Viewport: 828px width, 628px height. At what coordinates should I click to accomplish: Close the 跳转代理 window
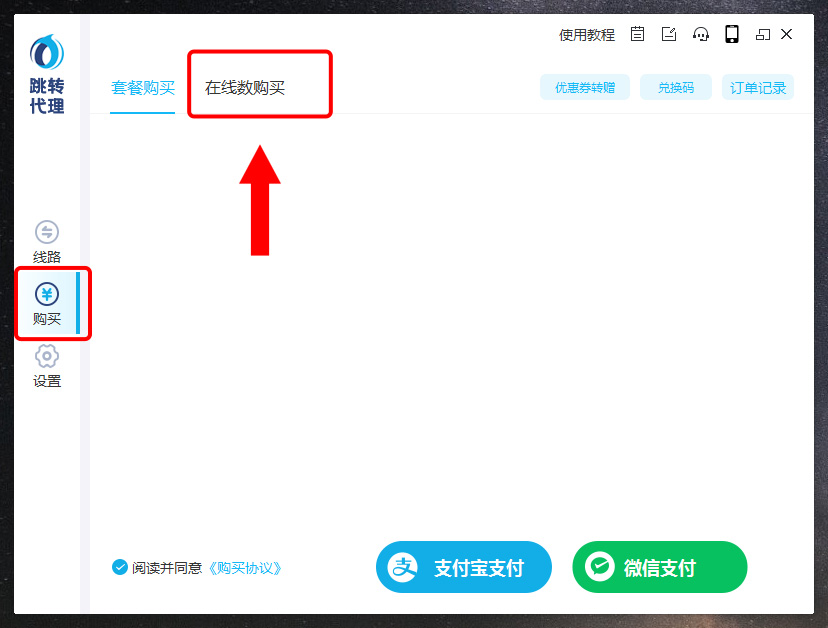click(786, 34)
